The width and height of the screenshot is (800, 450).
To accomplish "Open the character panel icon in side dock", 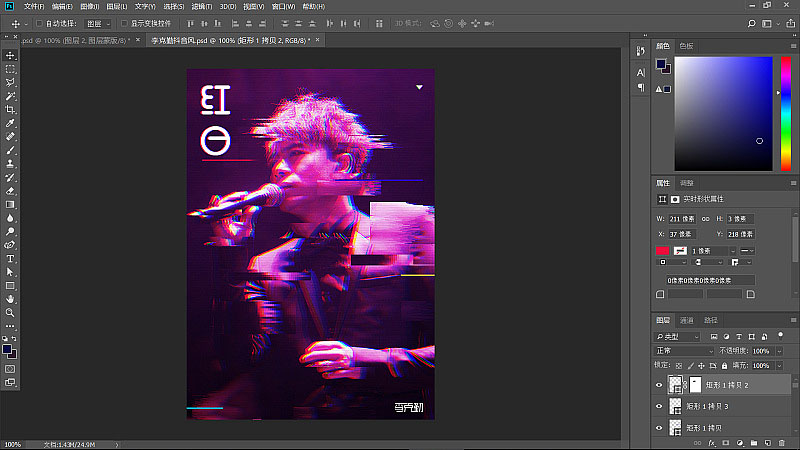I will click(x=641, y=72).
